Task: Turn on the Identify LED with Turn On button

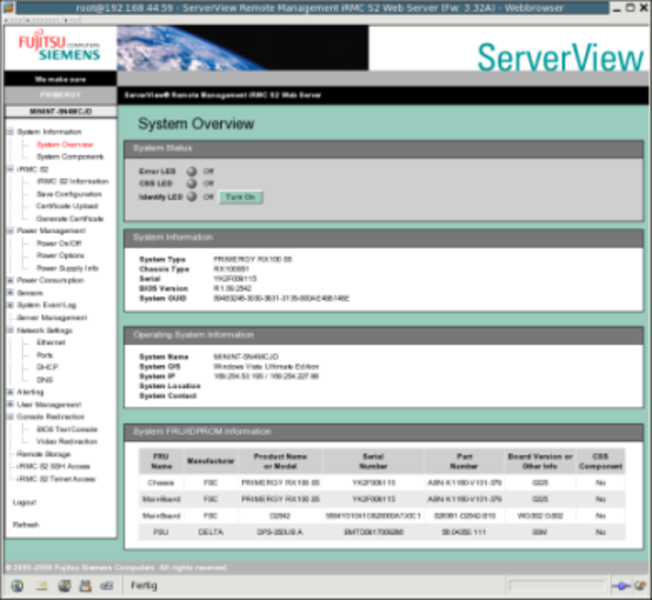Action: point(240,197)
